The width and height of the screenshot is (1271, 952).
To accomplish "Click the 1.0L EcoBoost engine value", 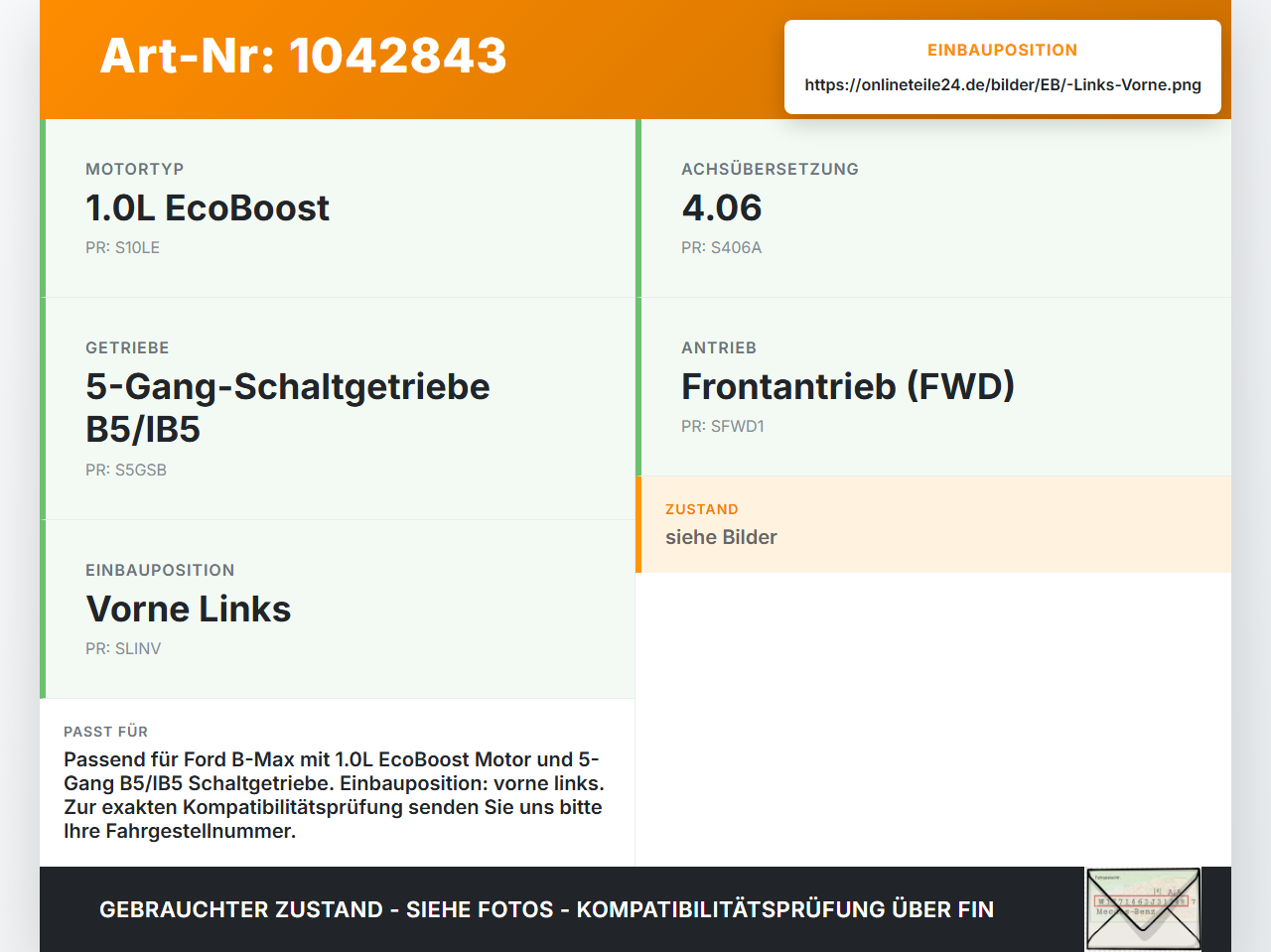I will click(x=208, y=207).
